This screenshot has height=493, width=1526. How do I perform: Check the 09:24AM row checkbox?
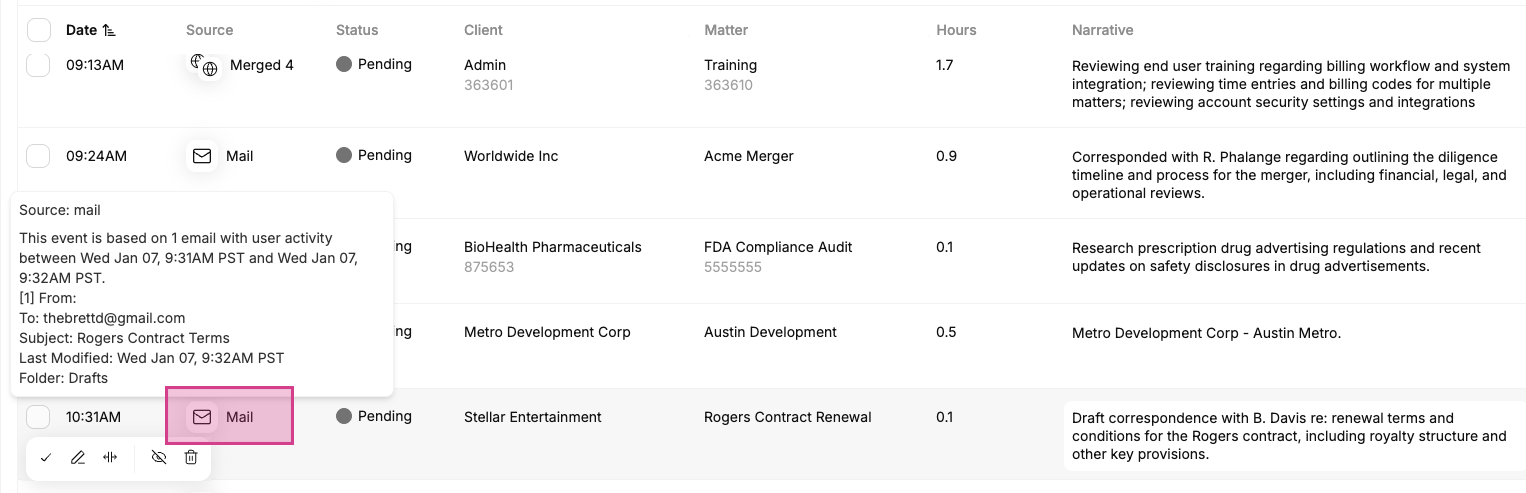point(38,156)
